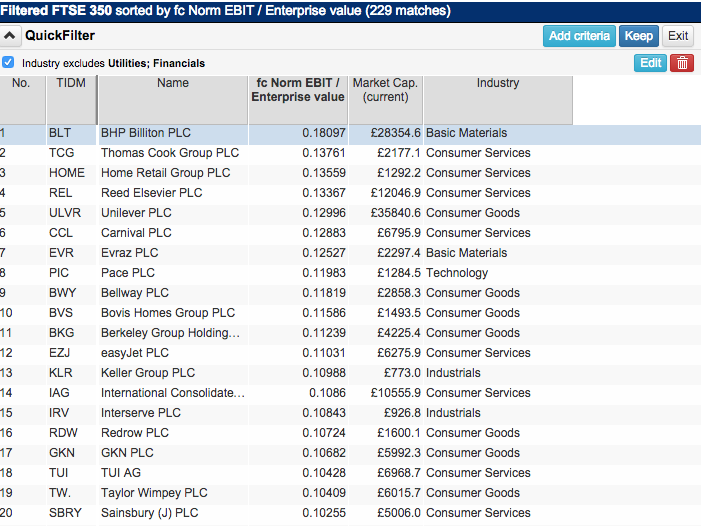Click the Exit button

tap(678, 36)
